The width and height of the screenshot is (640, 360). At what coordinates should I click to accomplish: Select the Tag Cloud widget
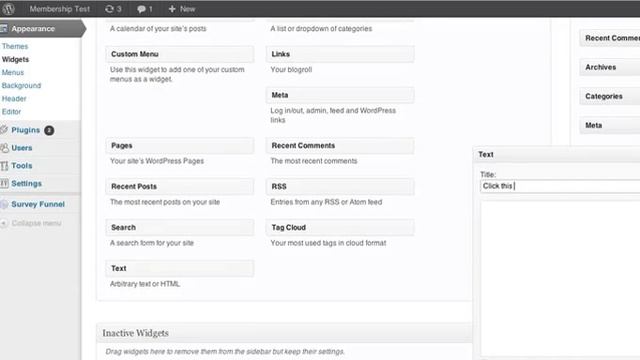340,227
